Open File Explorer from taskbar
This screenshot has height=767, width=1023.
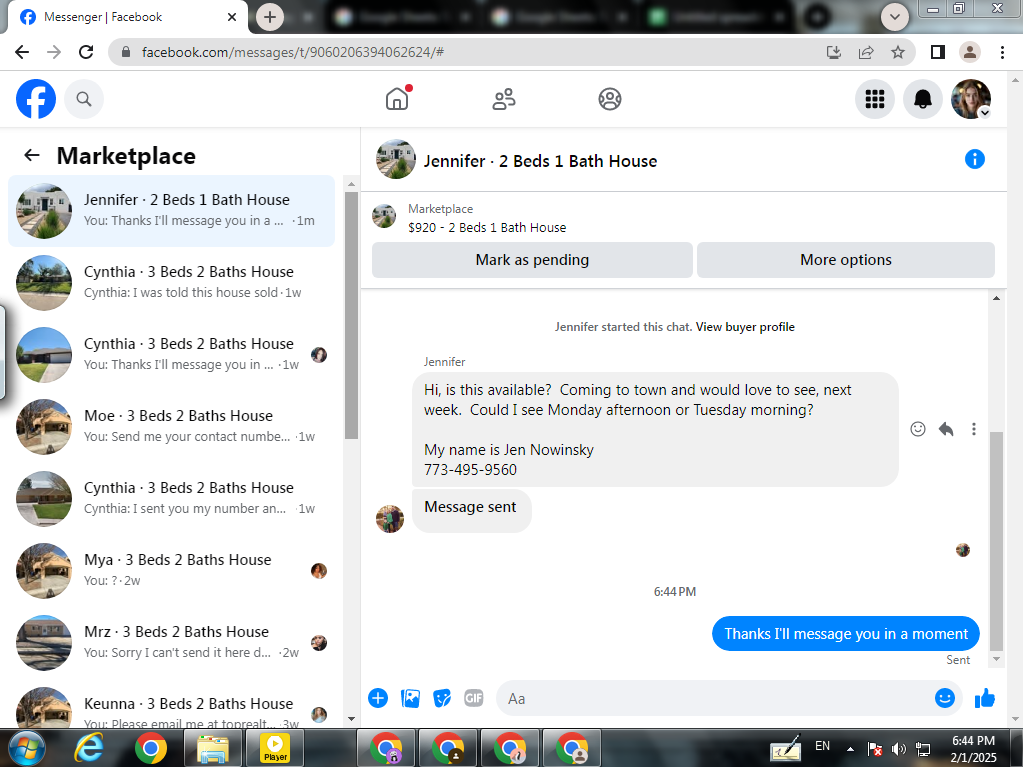click(213, 748)
